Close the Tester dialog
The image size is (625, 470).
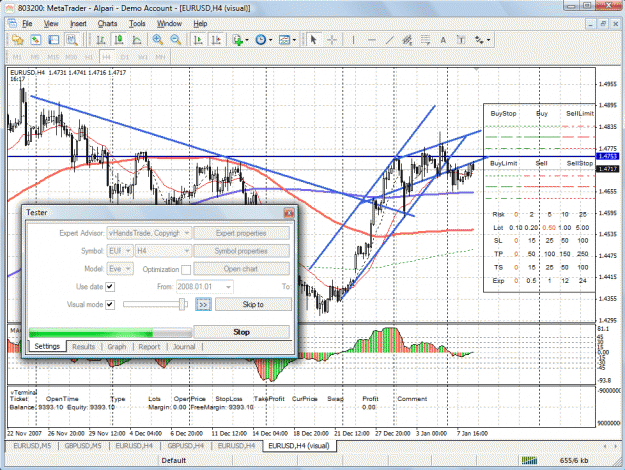(x=289, y=213)
